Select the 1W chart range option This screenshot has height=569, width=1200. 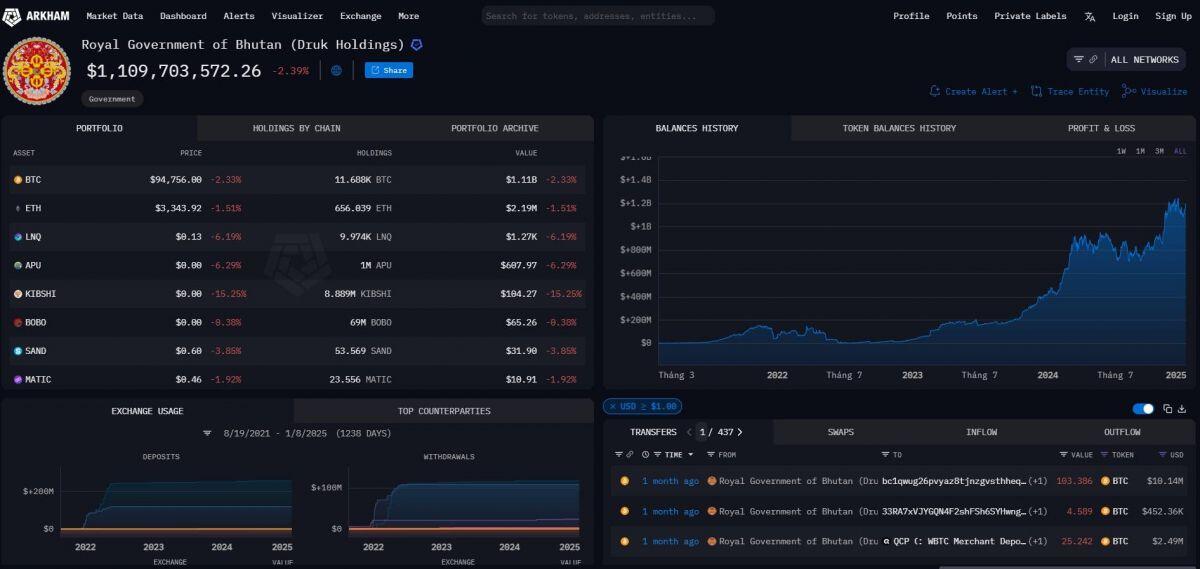point(1122,151)
